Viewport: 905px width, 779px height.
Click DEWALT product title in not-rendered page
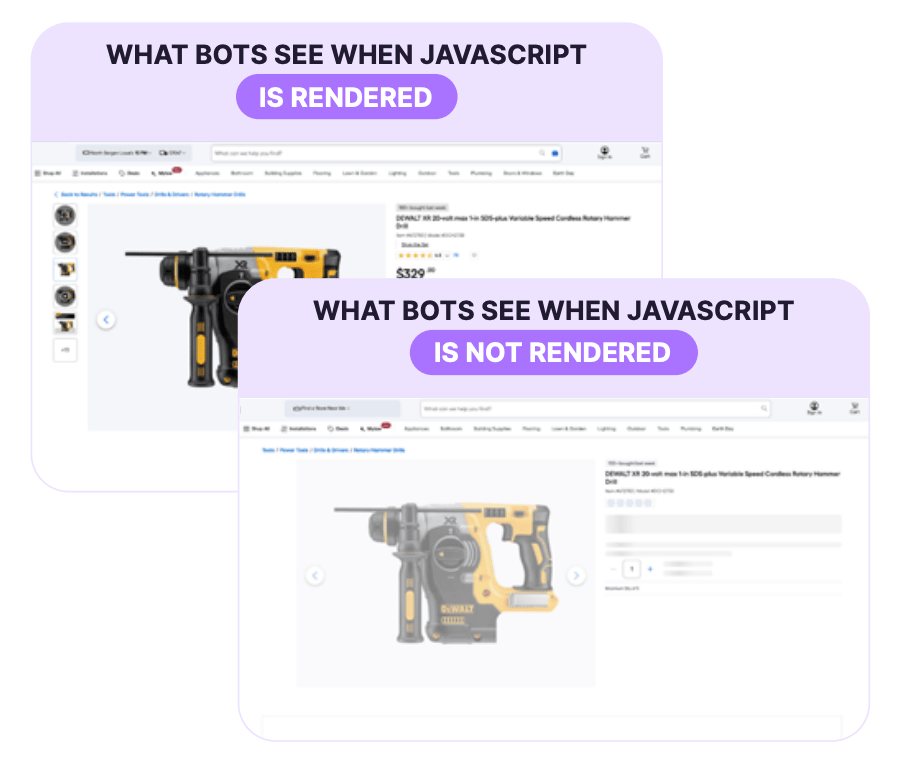pos(722,477)
